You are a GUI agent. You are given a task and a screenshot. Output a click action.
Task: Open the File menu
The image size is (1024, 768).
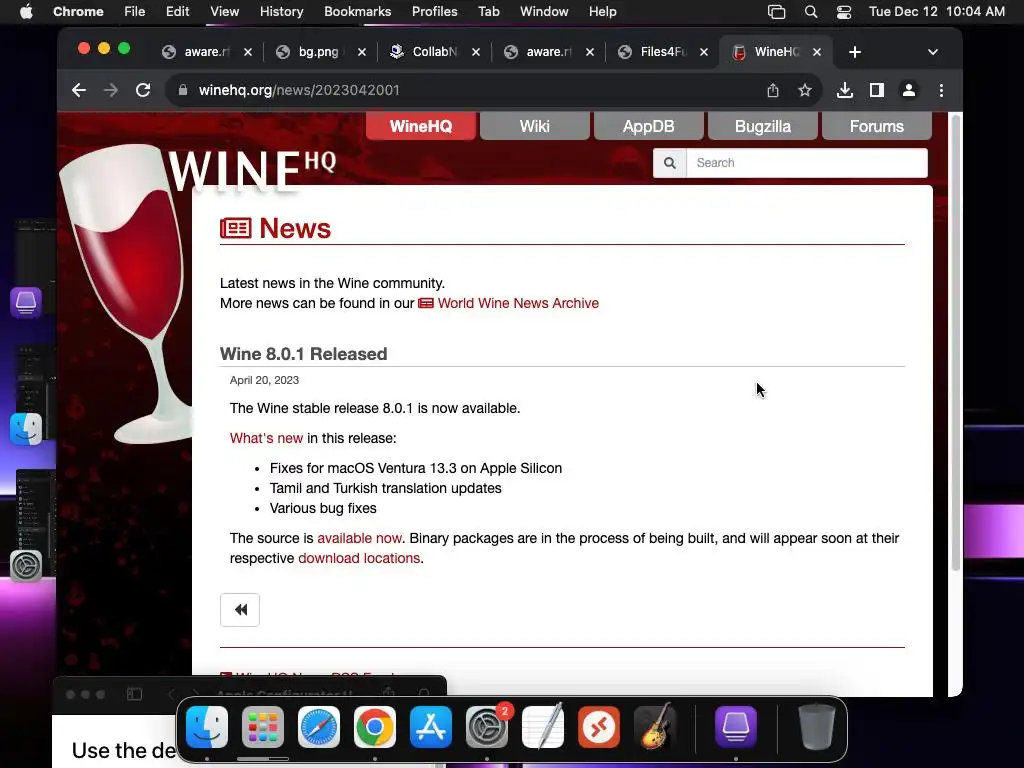[x=135, y=12]
